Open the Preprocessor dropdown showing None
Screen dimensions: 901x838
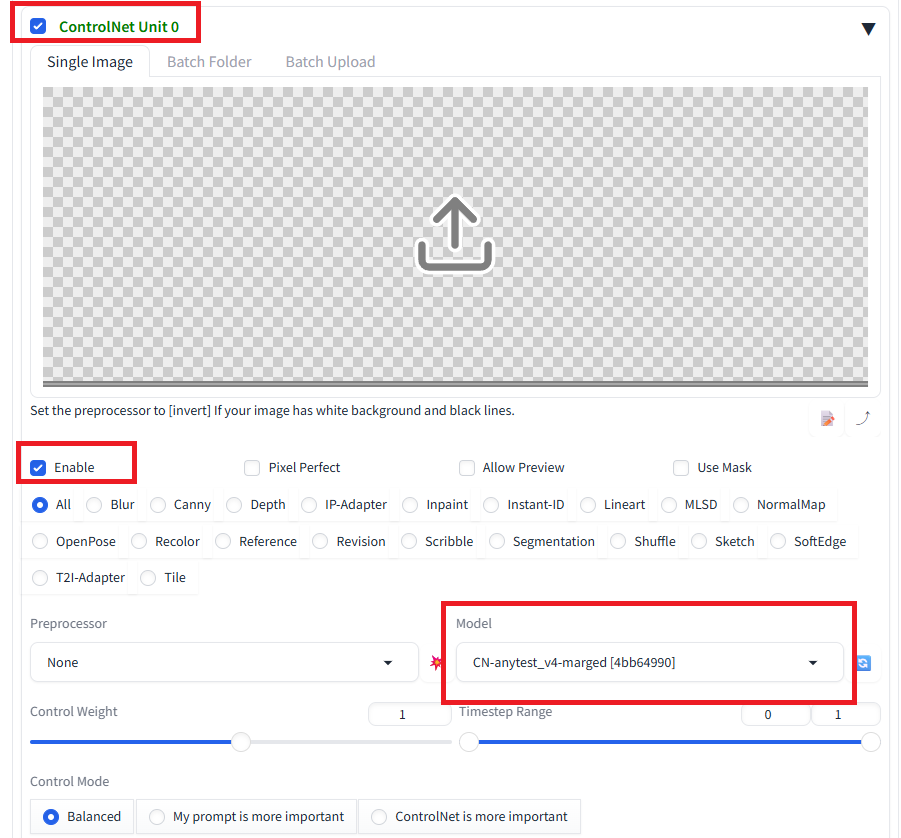[x=224, y=663]
